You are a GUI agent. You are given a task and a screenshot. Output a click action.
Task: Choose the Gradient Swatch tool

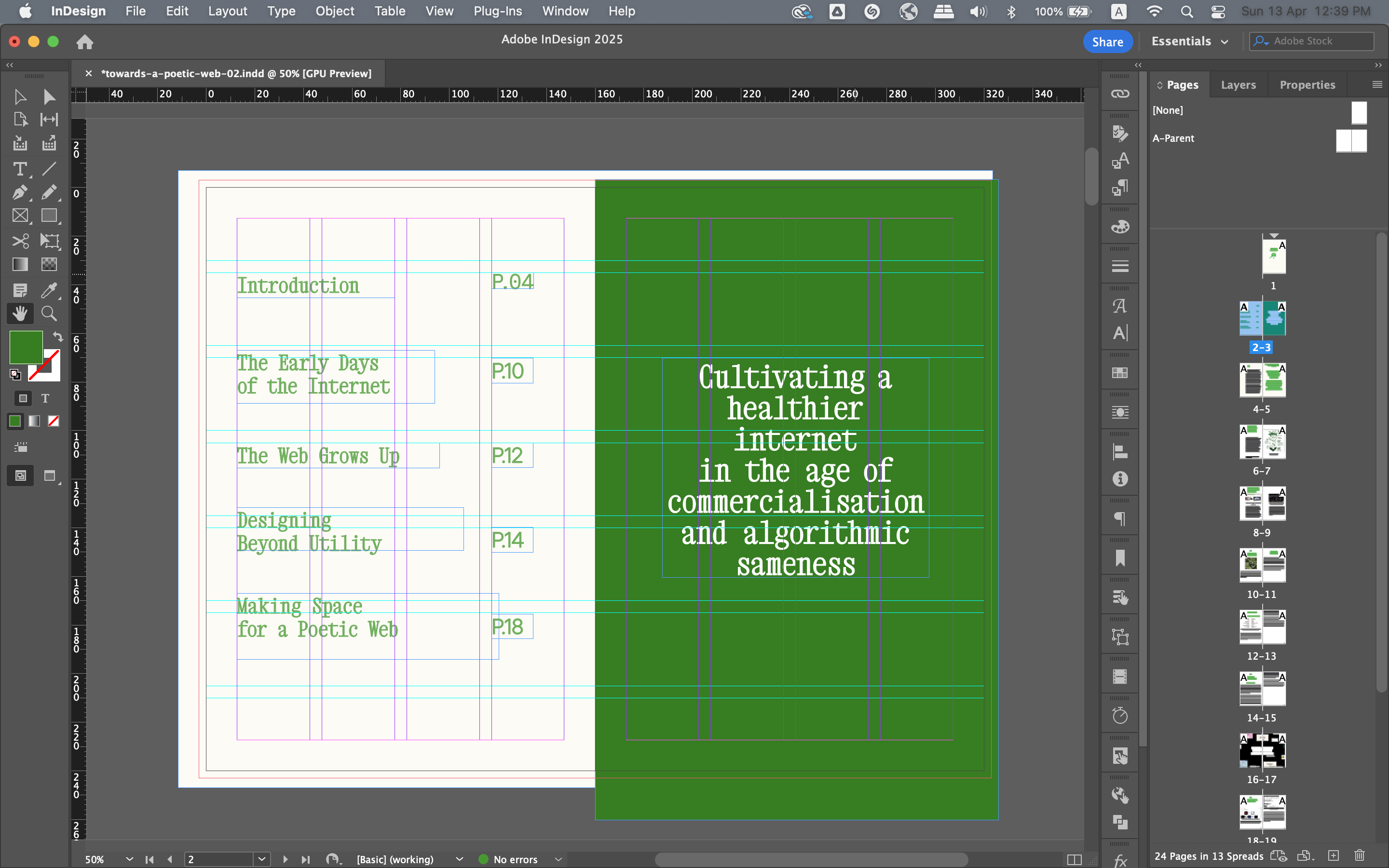(x=19, y=264)
